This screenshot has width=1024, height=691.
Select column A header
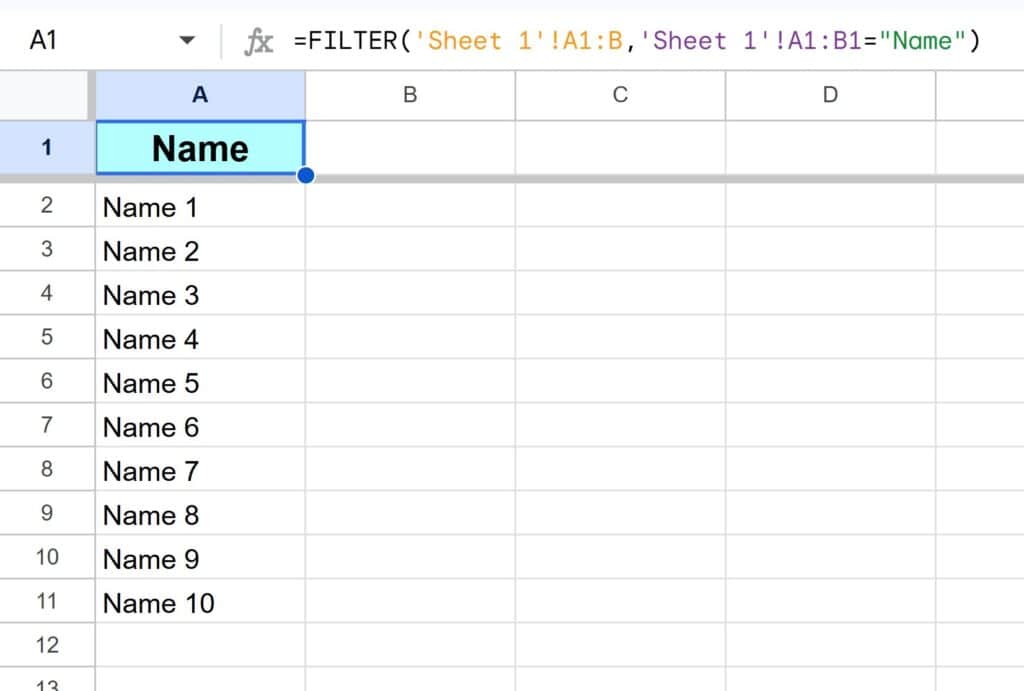[200, 95]
